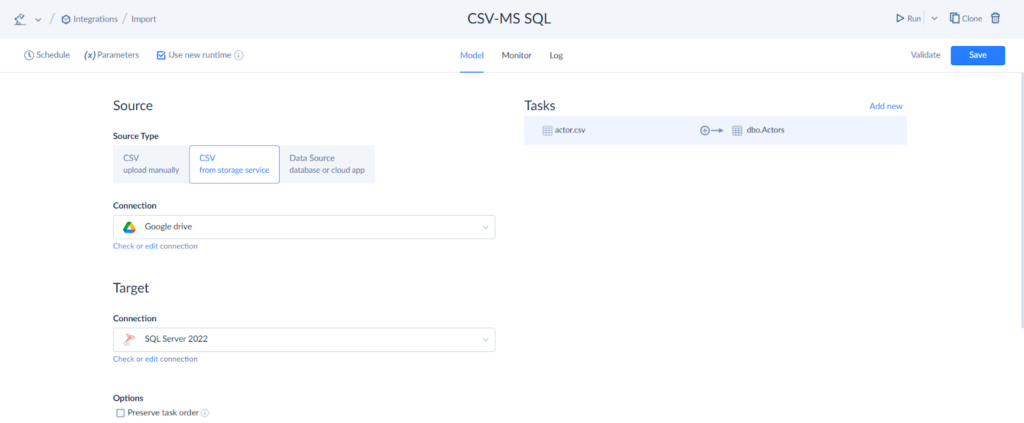Select Data Source database or cloud app
This screenshot has width=1024, height=423.
tap(325, 164)
